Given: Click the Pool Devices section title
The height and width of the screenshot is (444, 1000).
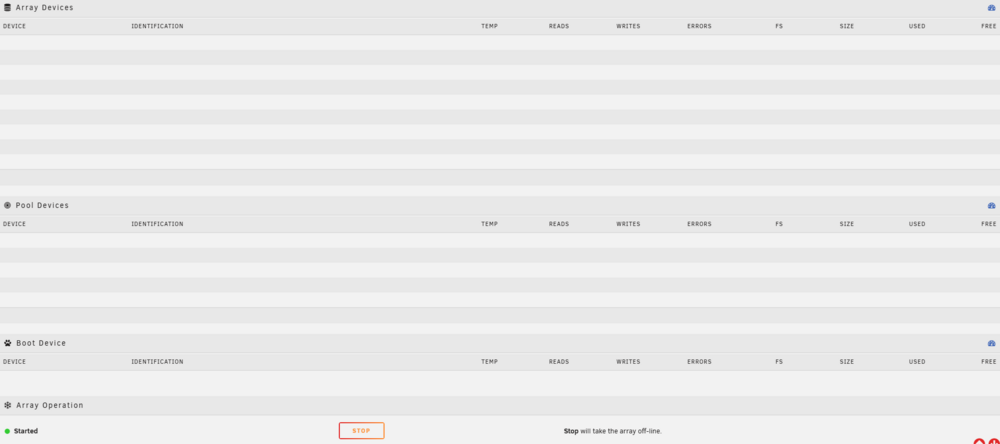Looking at the screenshot, I should (42, 205).
